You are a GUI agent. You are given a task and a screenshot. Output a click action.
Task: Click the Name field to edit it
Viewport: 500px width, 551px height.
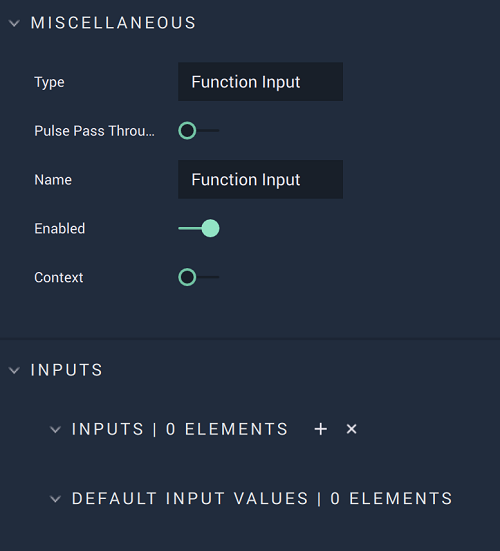(260, 180)
